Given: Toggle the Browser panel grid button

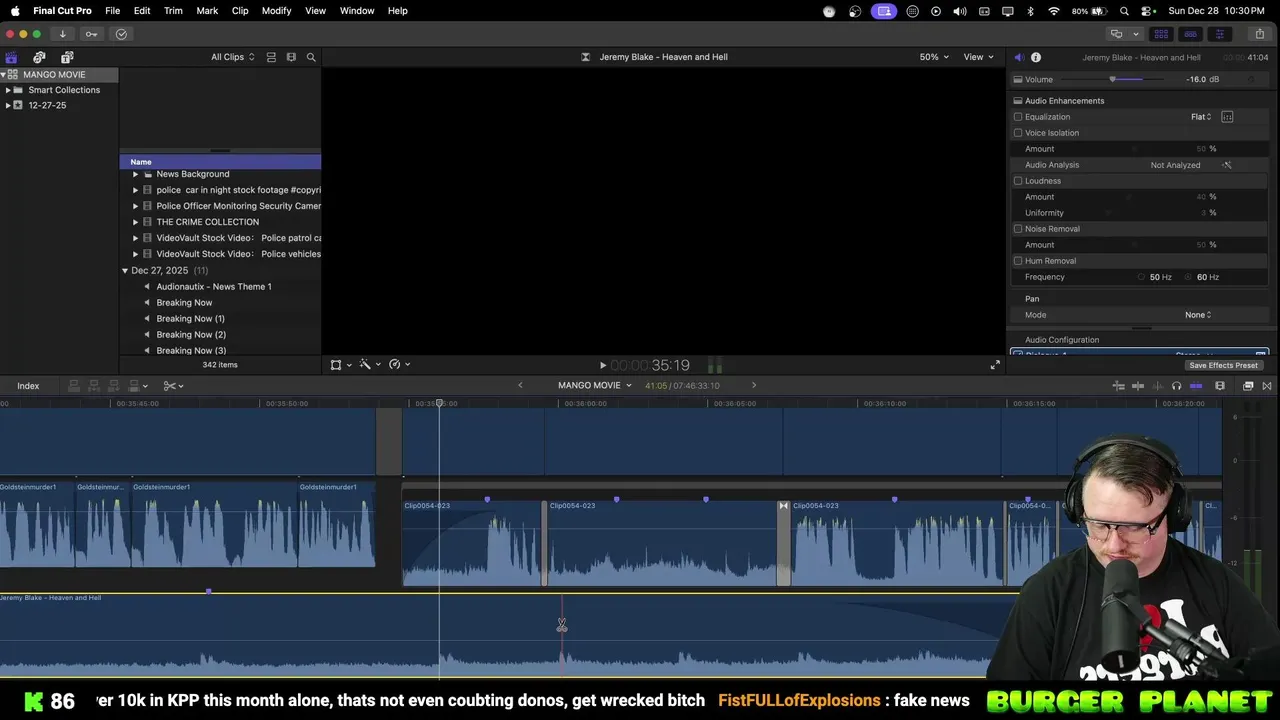Looking at the screenshot, I should [1161, 34].
